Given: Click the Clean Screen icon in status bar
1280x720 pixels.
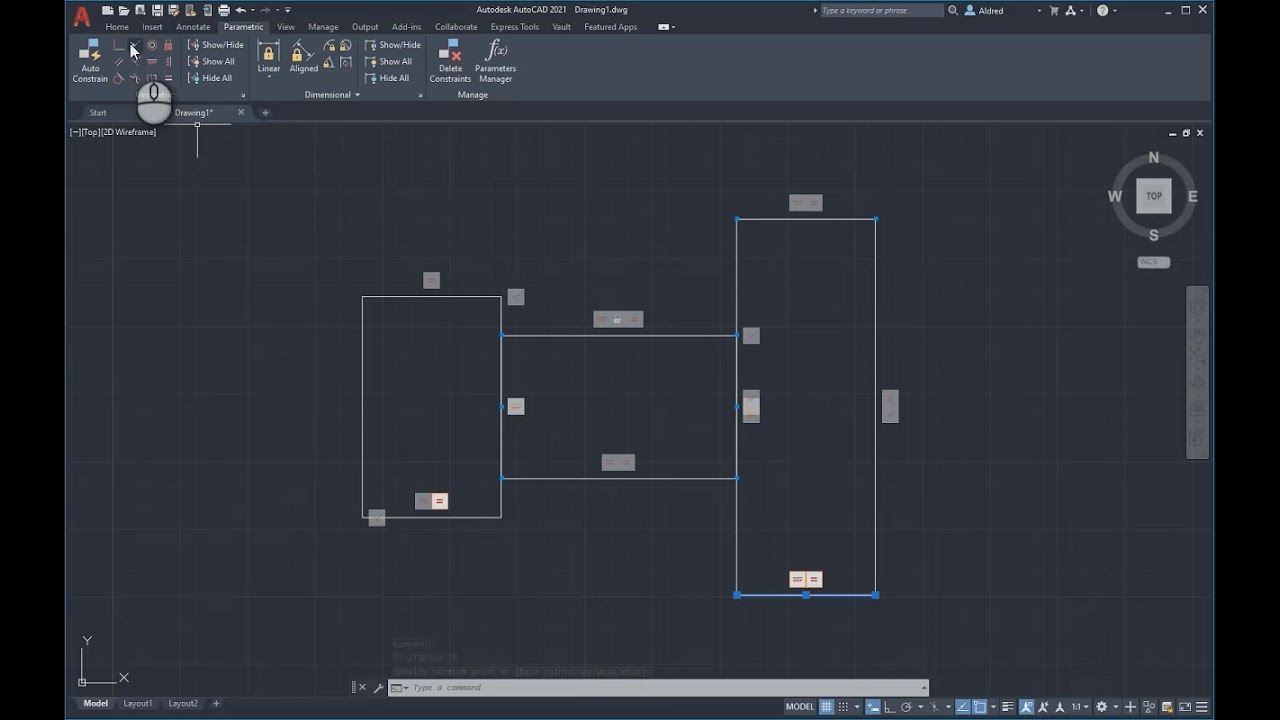Looking at the screenshot, I should click(1185, 707).
